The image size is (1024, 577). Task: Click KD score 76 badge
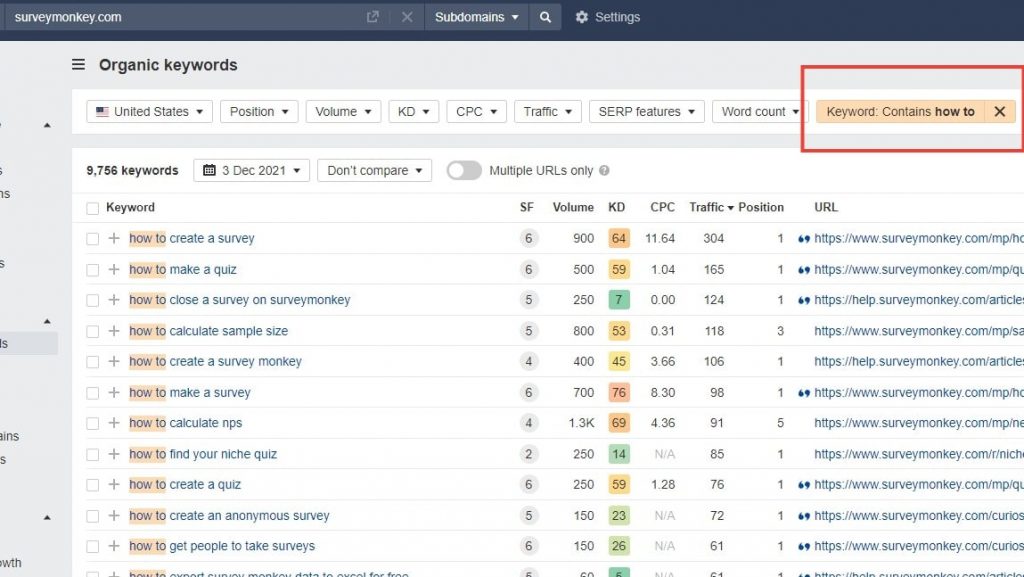pyautogui.click(x=618, y=392)
